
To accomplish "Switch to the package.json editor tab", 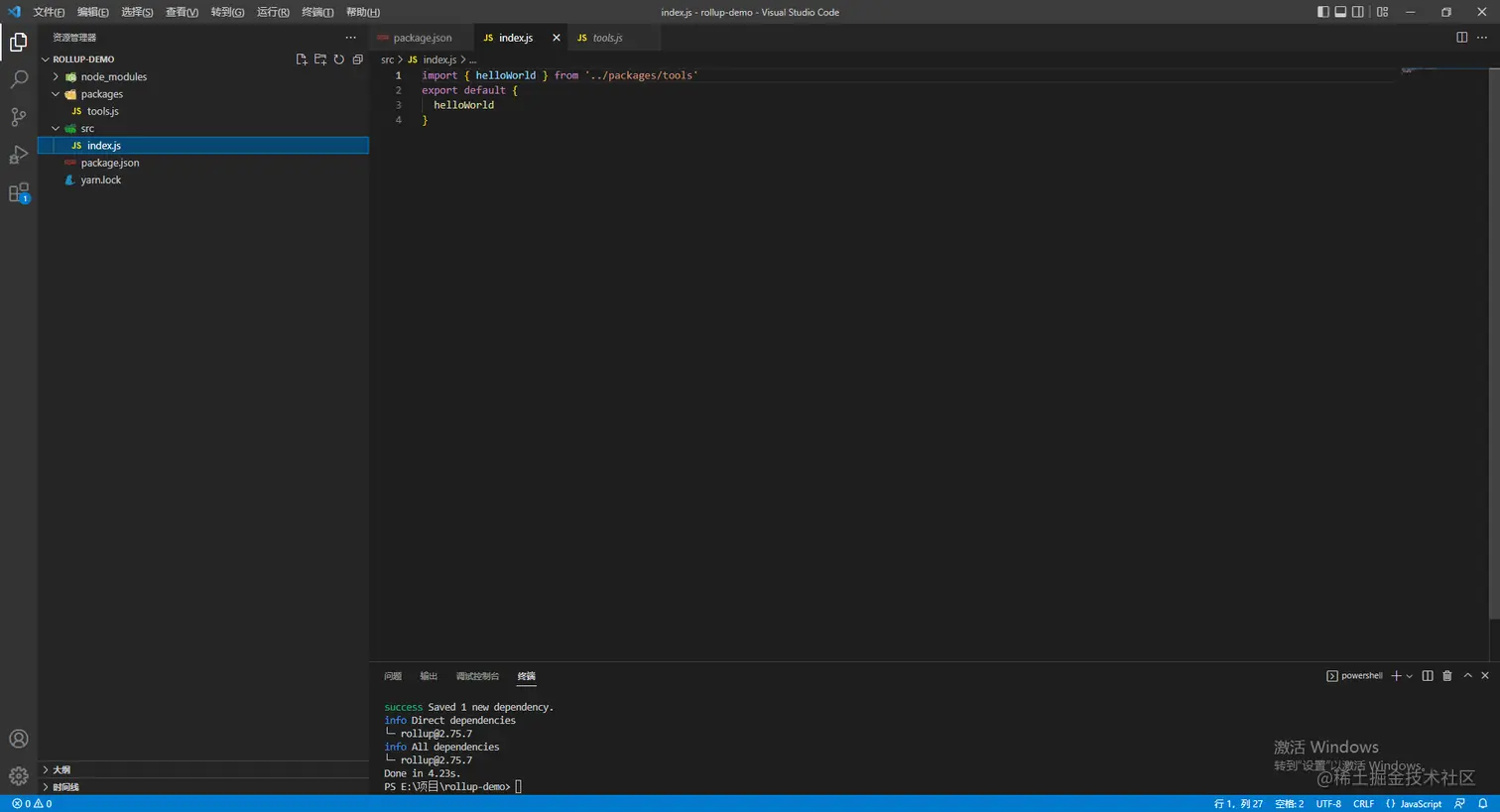I will tap(422, 38).
